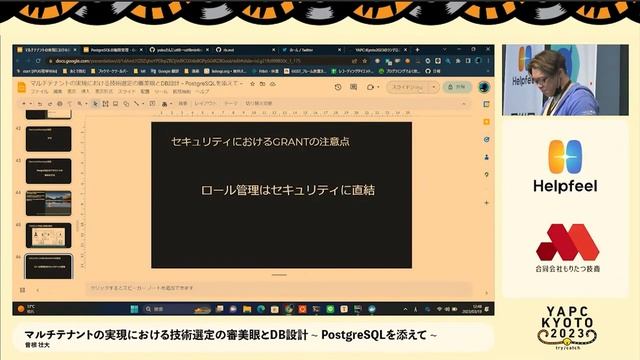Click the redo arrow in toolbar
This screenshot has height=360, width=640.
pyautogui.click(x=50, y=104)
